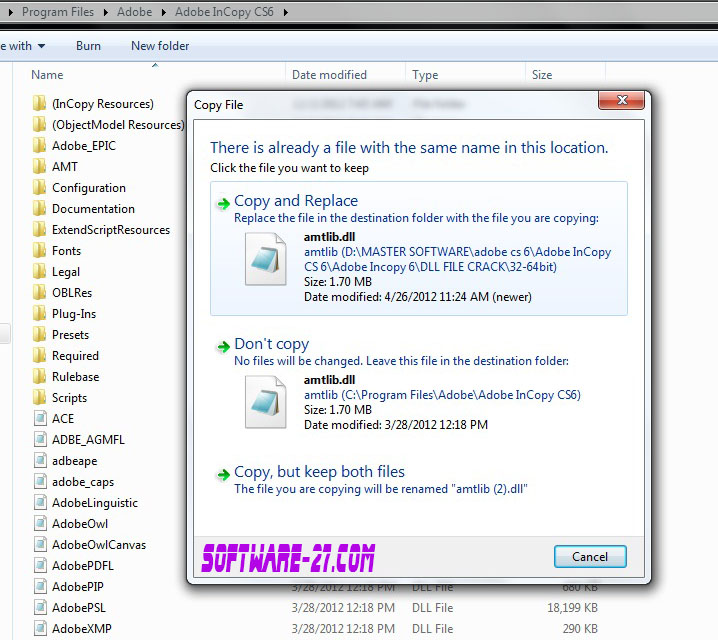Click AdobeXMP date 3/28/2012 12:18 PM
This screenshot has width=718, height=640.
coord(343,629)
